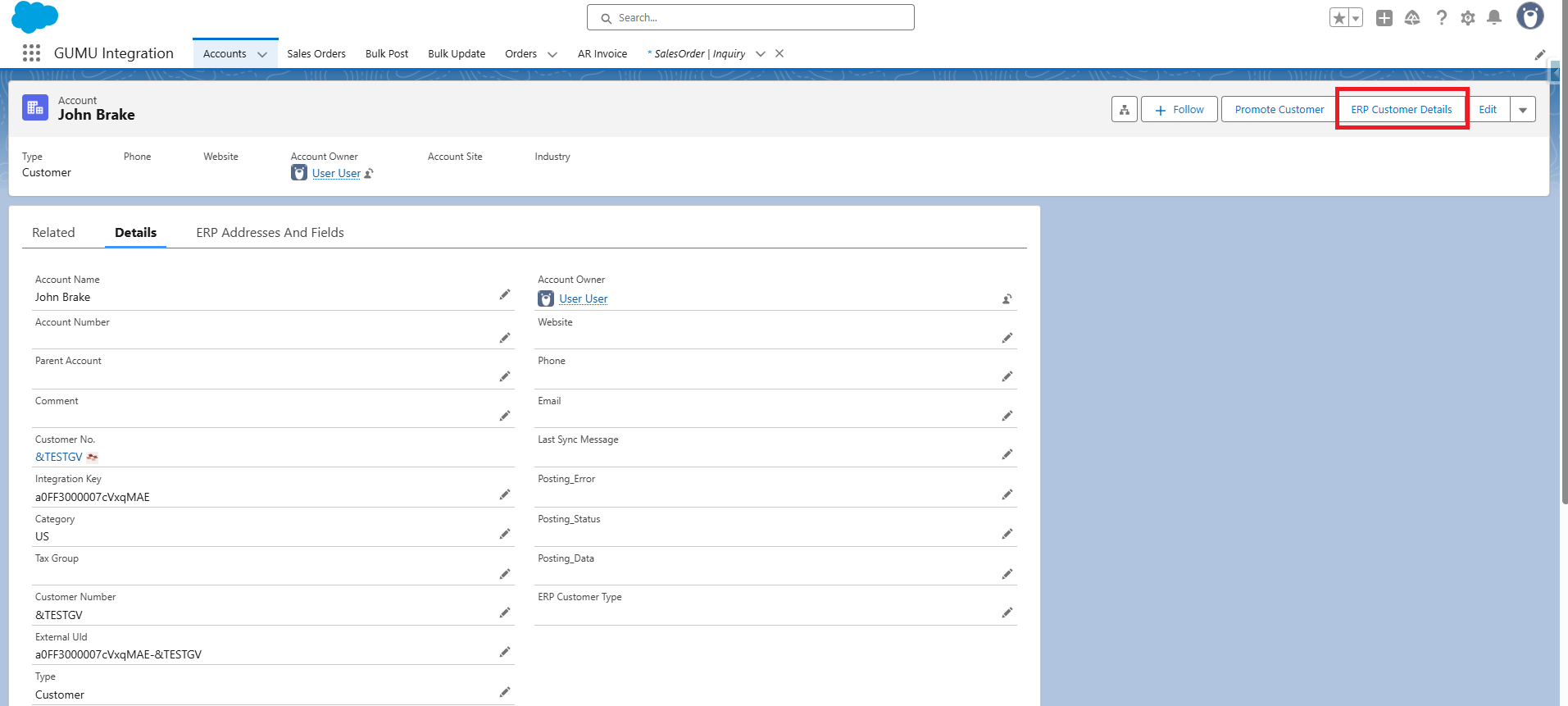This screenshot has height=706, width=1568.
Task: Click in the global Search field
Action: 750,17
